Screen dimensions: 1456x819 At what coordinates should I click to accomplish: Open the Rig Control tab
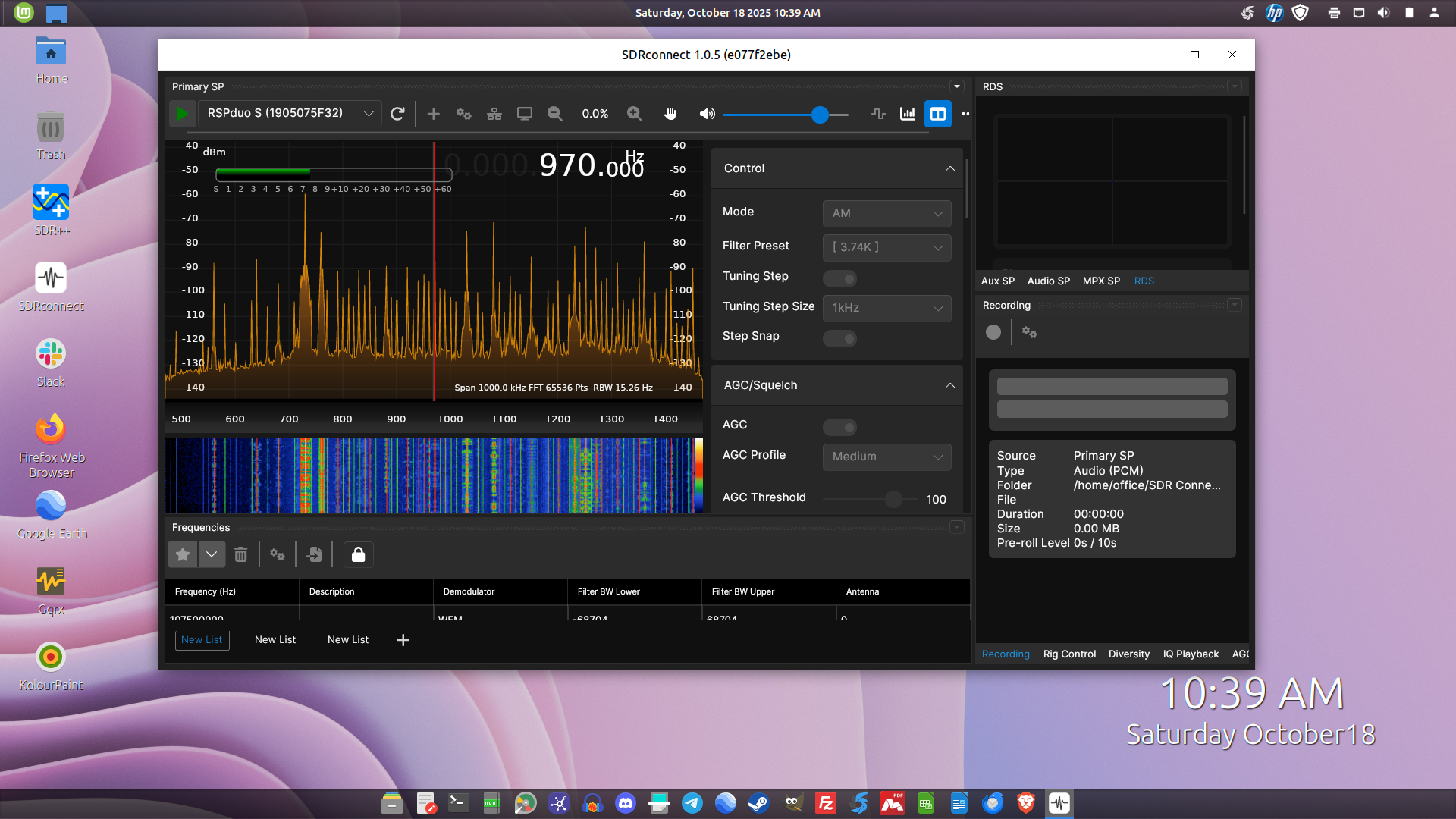pyautogui.click(x=1069, y=654)
